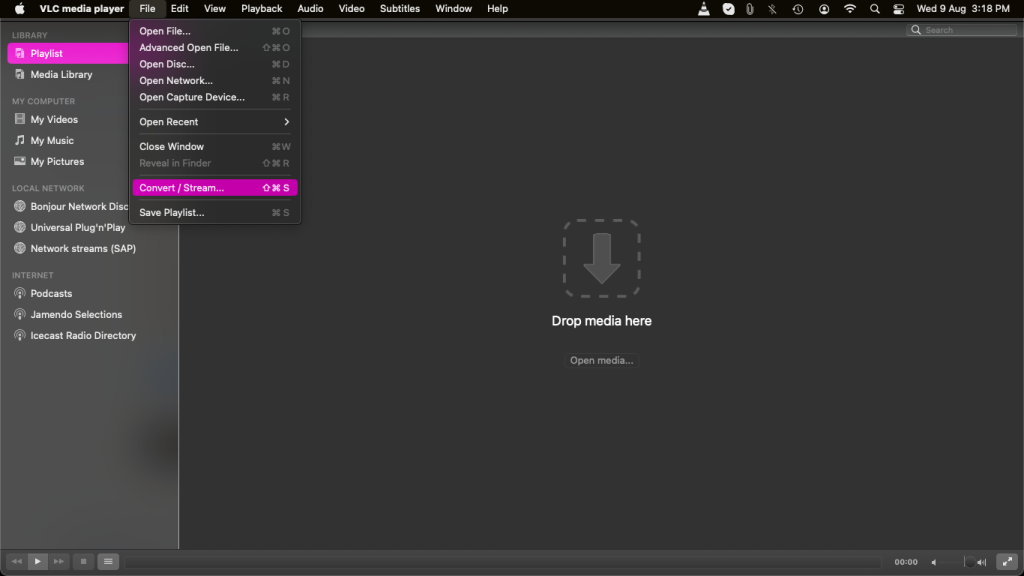Open Podcasts in sidebar
The image size is (1024, 576).
click(51, 293)
